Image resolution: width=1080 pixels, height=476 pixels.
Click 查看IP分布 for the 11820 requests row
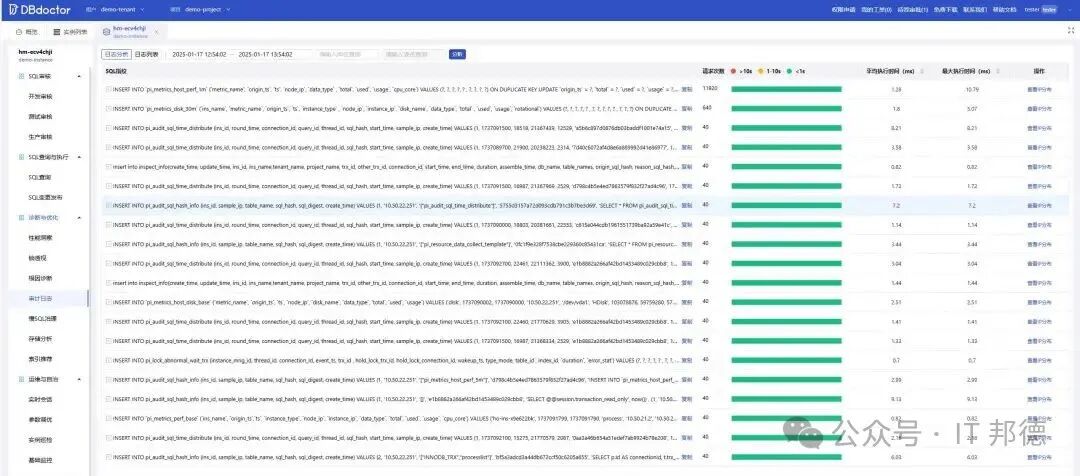(x=1039, y=89)
